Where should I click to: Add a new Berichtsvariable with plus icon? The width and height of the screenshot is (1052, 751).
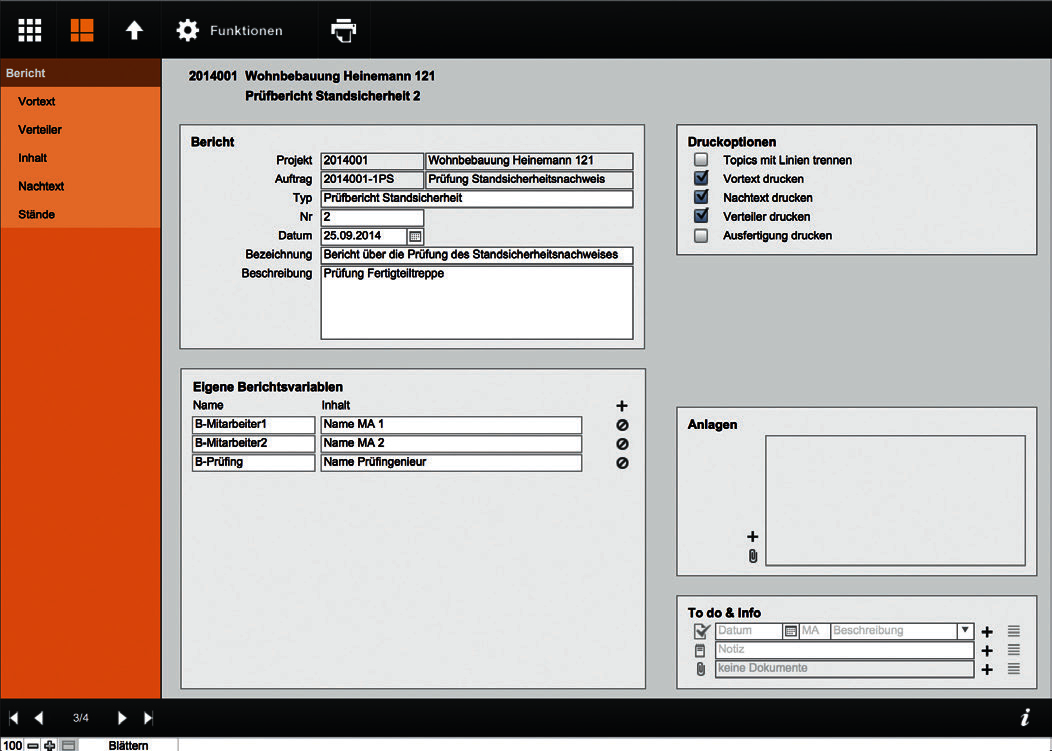click(x=622, y=406)
